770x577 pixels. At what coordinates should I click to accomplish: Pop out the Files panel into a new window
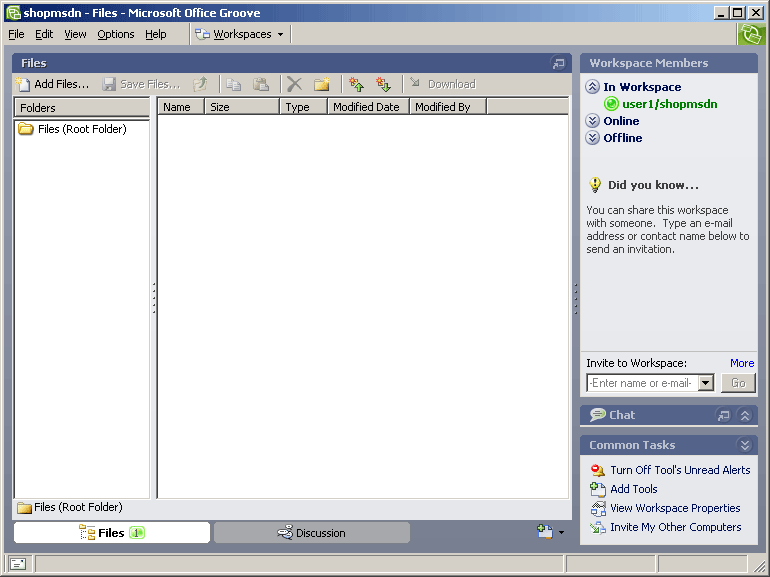coord(558,63)
